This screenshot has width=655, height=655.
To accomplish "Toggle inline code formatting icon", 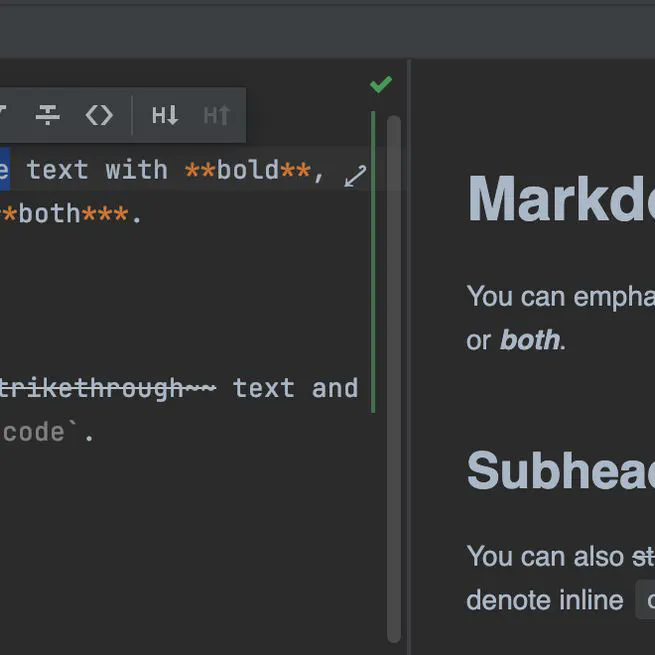I will (99, 115).
